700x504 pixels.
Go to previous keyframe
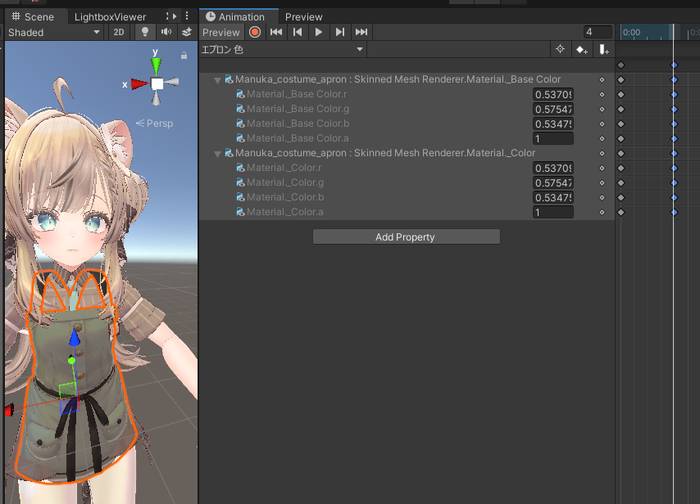tap(297, 32)
